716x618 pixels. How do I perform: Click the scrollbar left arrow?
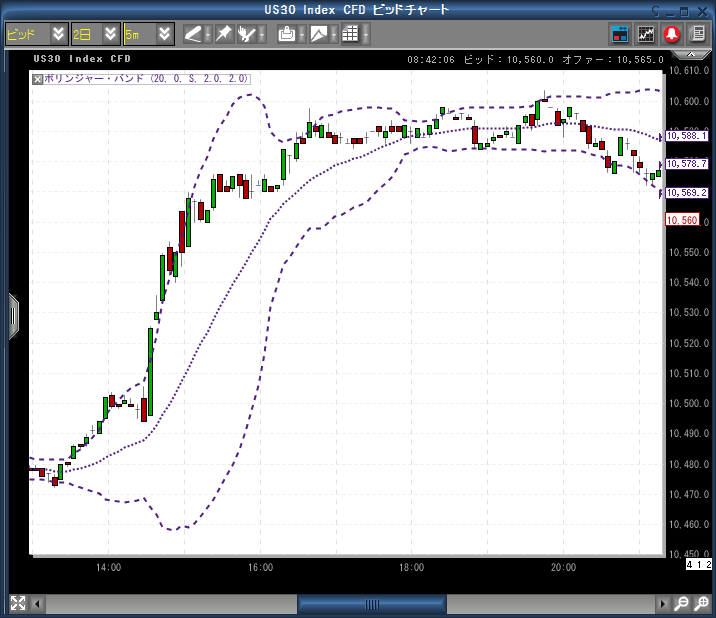(x=39, y=603)
